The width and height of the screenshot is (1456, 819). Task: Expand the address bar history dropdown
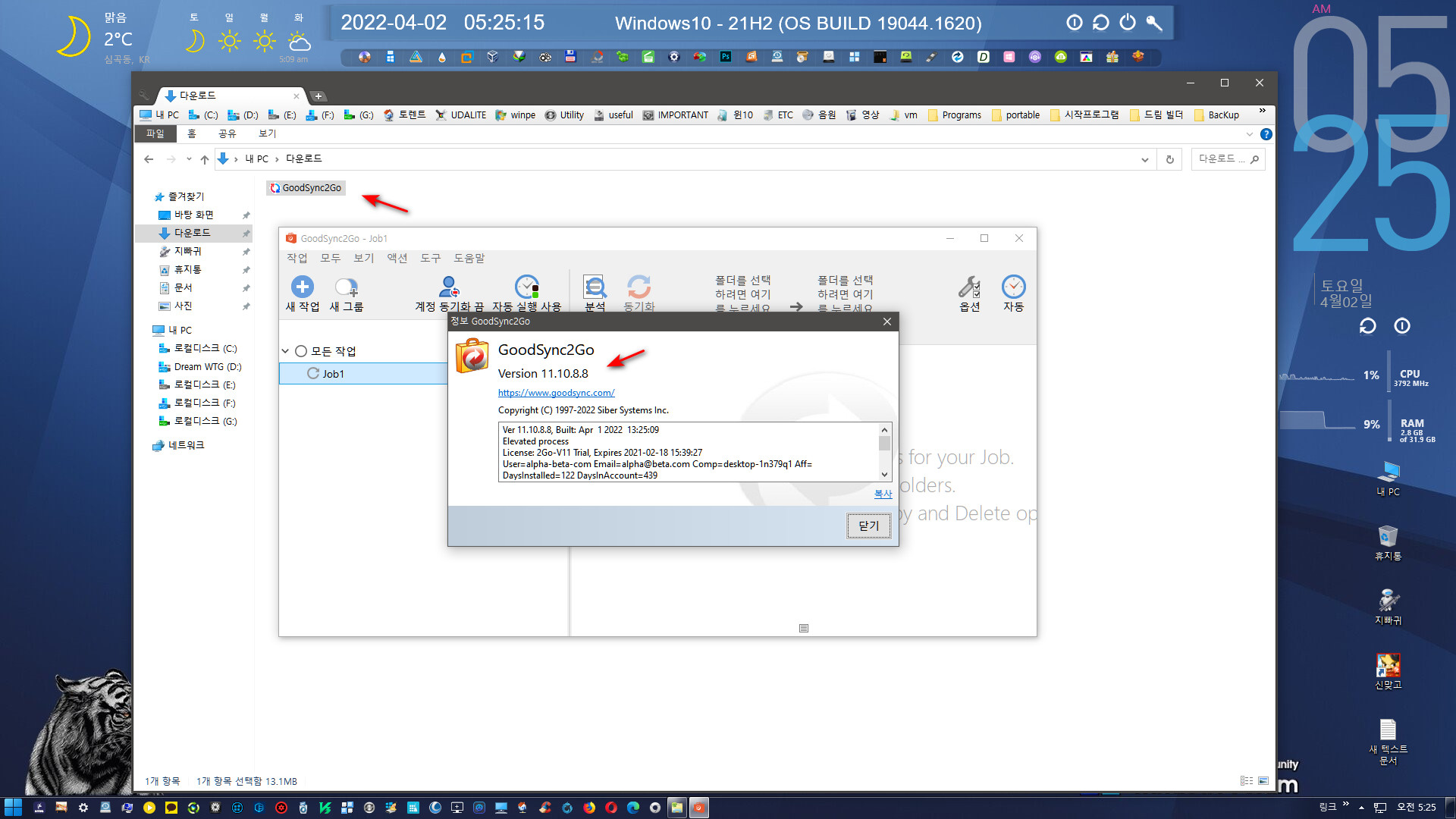pyautogui.click(x=1144, y=159)
